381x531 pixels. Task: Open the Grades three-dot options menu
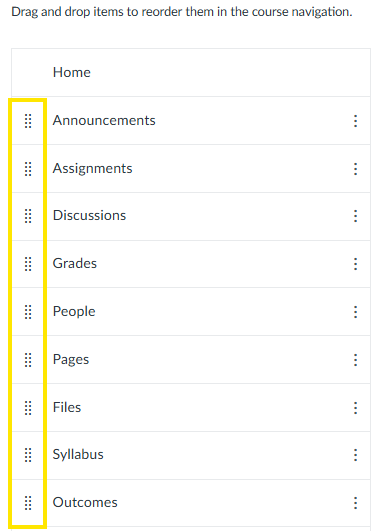pos(355,264)
